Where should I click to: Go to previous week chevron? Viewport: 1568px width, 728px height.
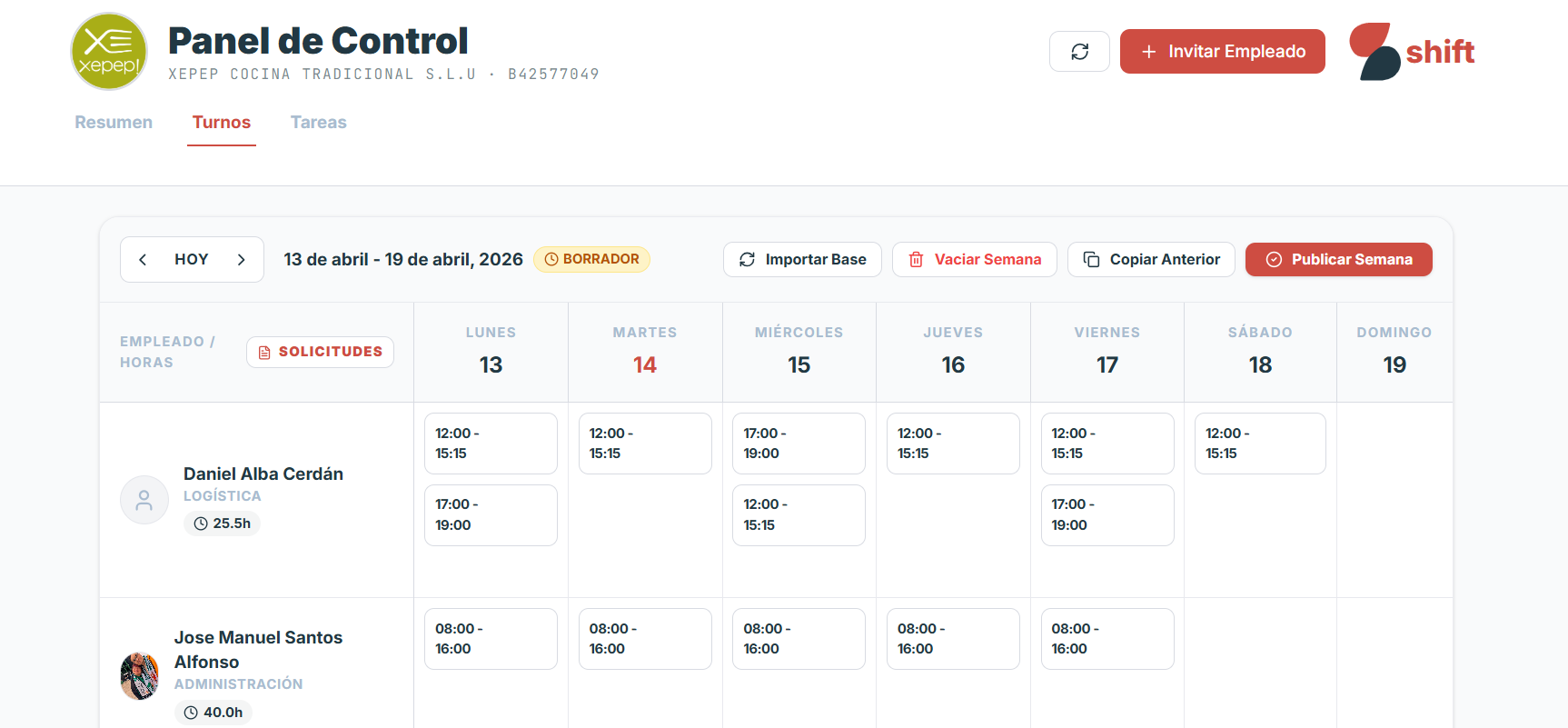click(143, 260)
